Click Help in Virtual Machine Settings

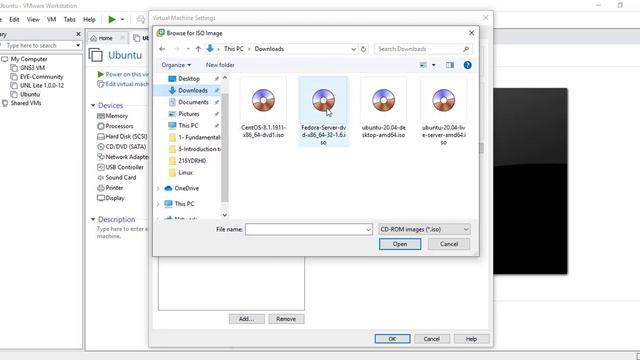471,339
